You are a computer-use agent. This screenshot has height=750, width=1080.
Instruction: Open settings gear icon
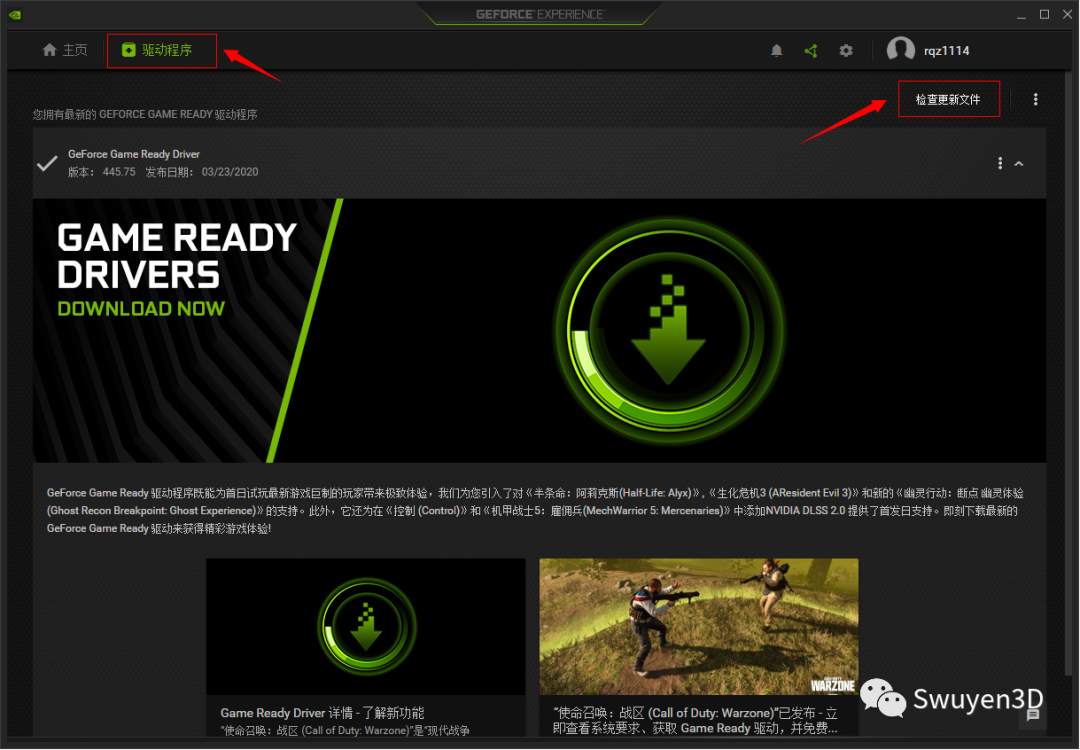click(846, 50)
